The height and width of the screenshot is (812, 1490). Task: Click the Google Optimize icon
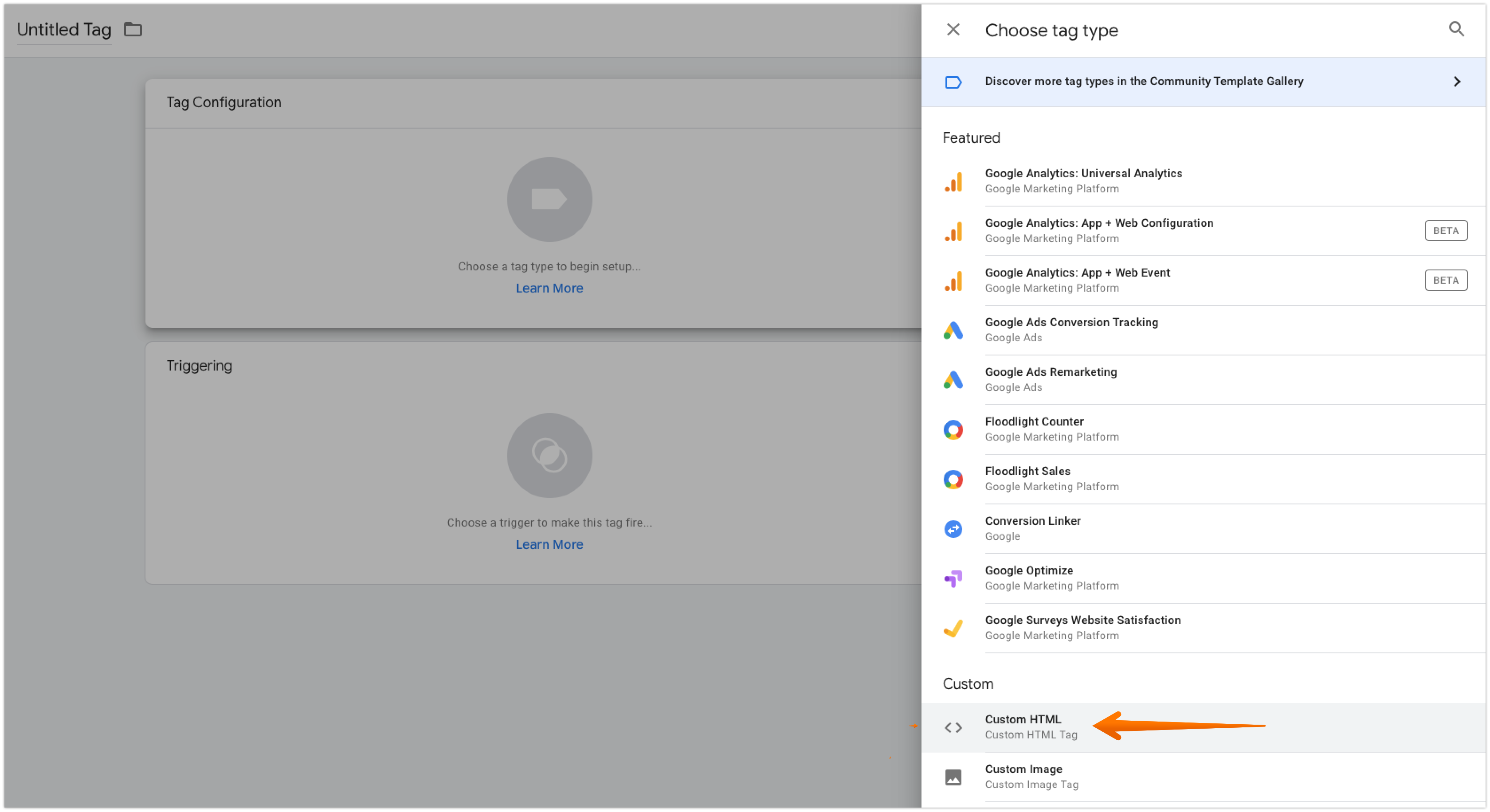[953, 578]
